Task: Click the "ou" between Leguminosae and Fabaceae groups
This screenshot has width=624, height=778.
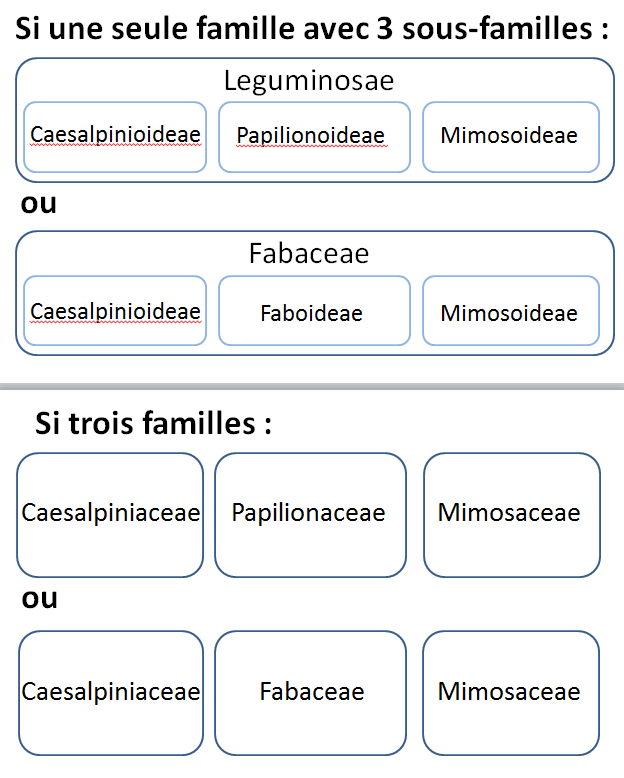Action: 38,205
